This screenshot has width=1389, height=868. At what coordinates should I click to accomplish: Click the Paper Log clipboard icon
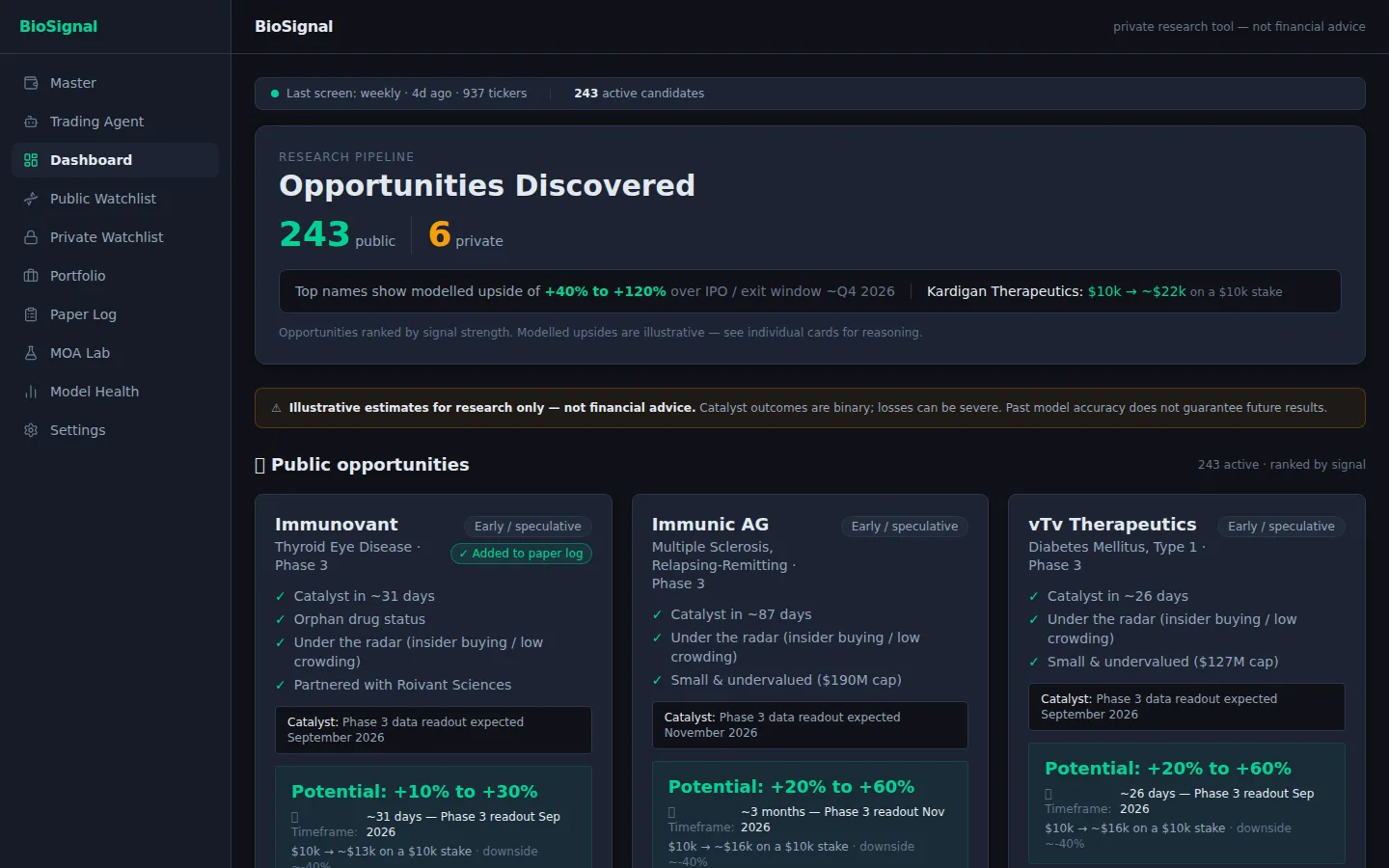pos(31,314)
